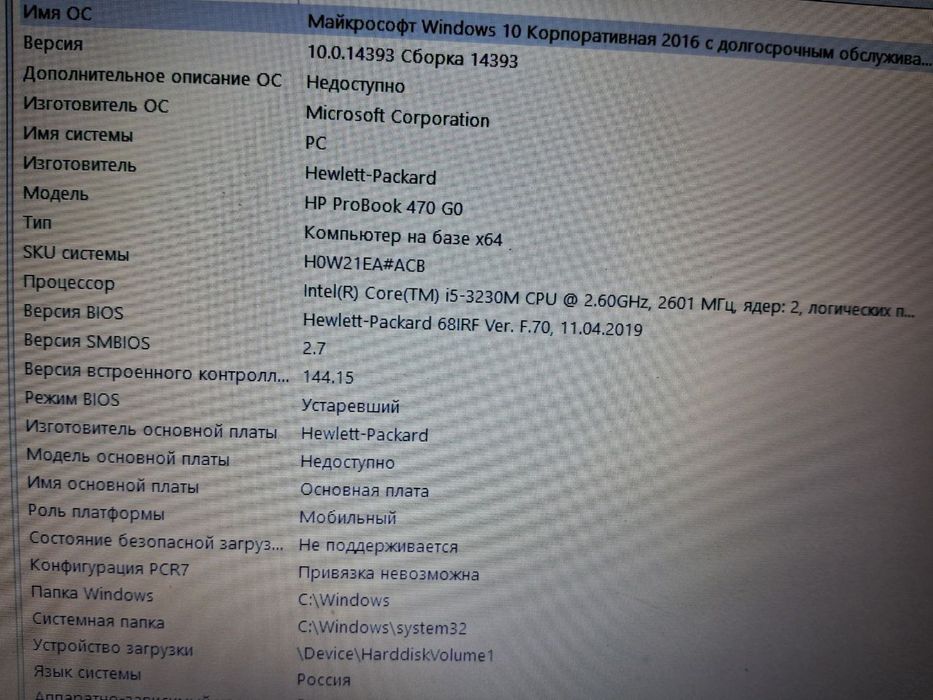The width and height of the screenshot is (933, 700).
Task: Select the 'Системная папка' row label
Action: pos(98,621)
